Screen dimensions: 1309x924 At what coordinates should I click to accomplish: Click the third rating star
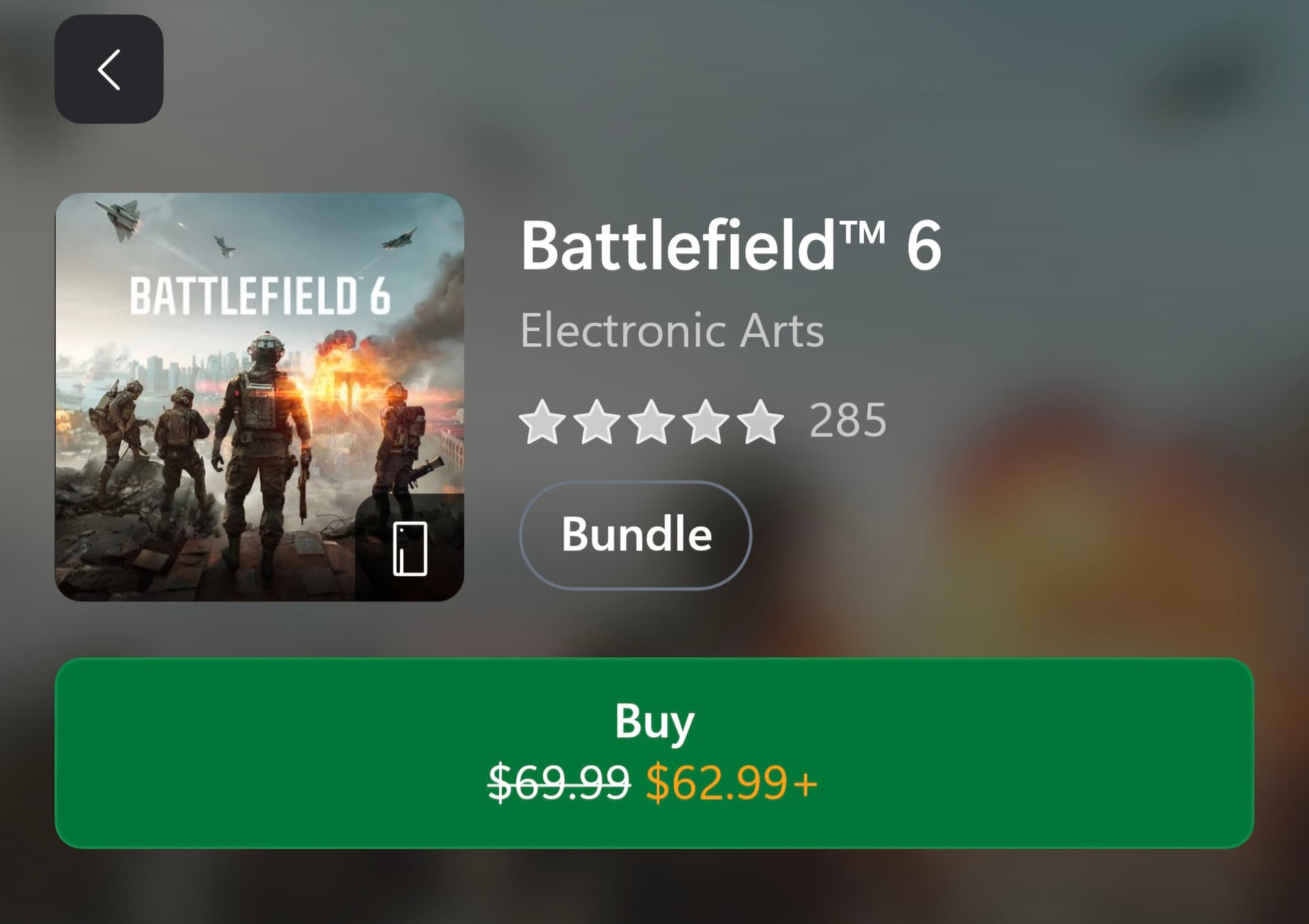pos(651,421)
